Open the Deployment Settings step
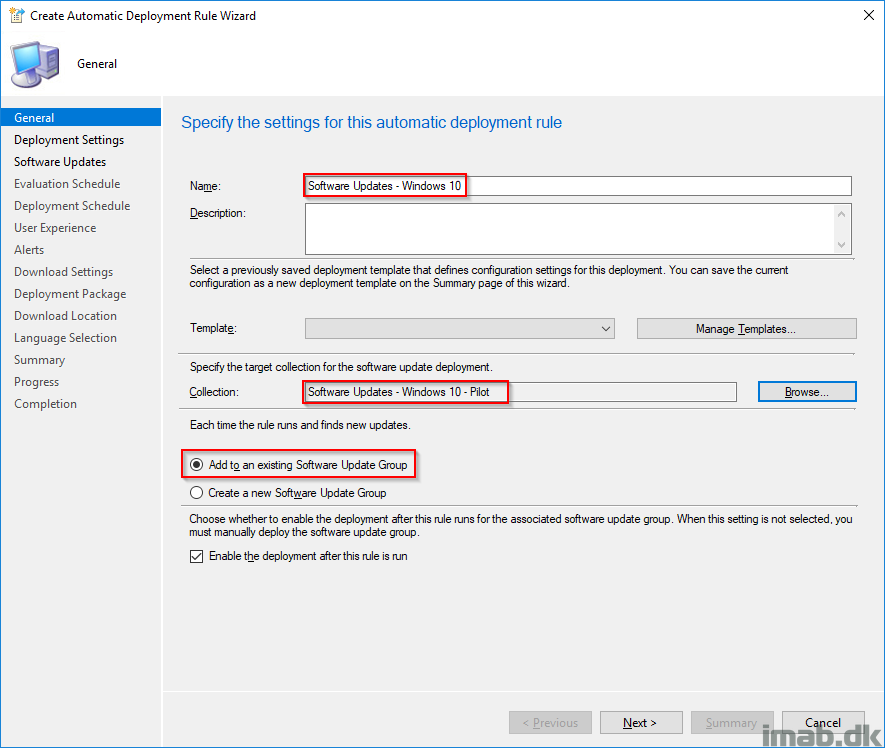Image resolution: width=885 pixels, height=748 pixels. pyautogui.click(x=69, y=139)
